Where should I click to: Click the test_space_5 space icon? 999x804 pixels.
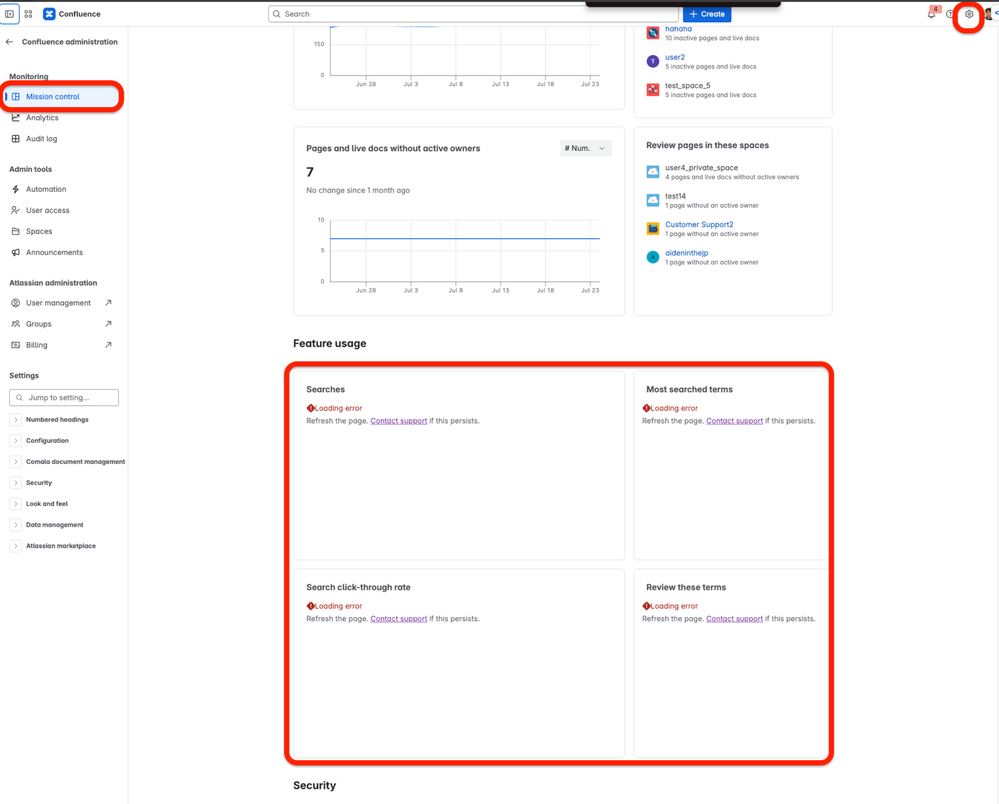pos(653,90)
